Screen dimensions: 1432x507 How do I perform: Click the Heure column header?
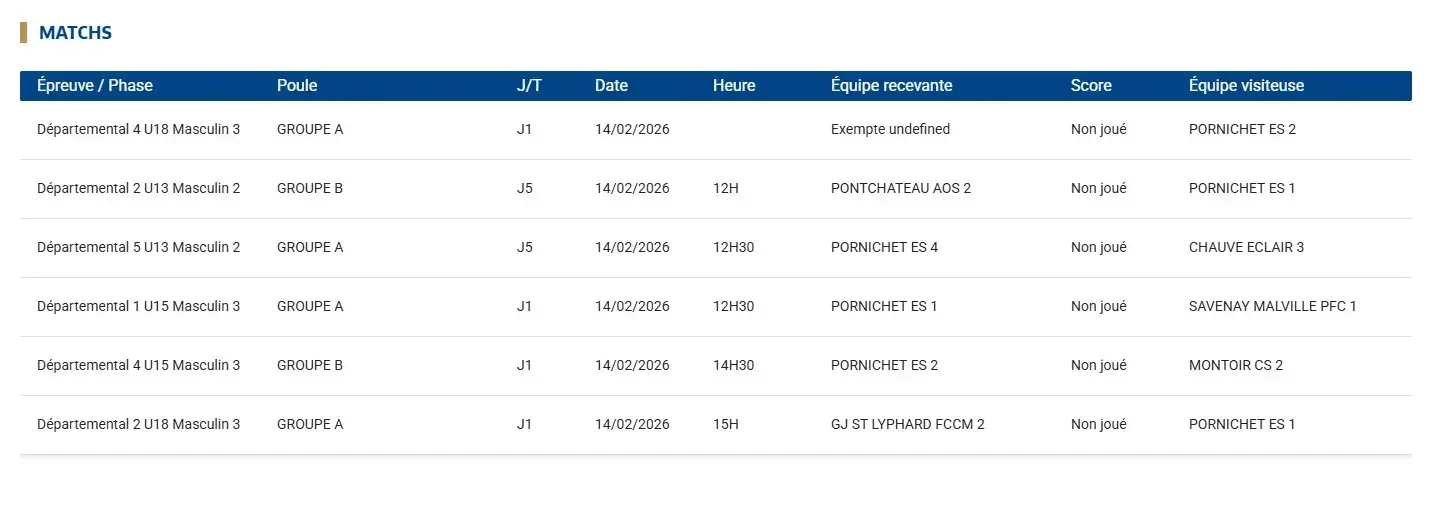(x=734, y=86)
